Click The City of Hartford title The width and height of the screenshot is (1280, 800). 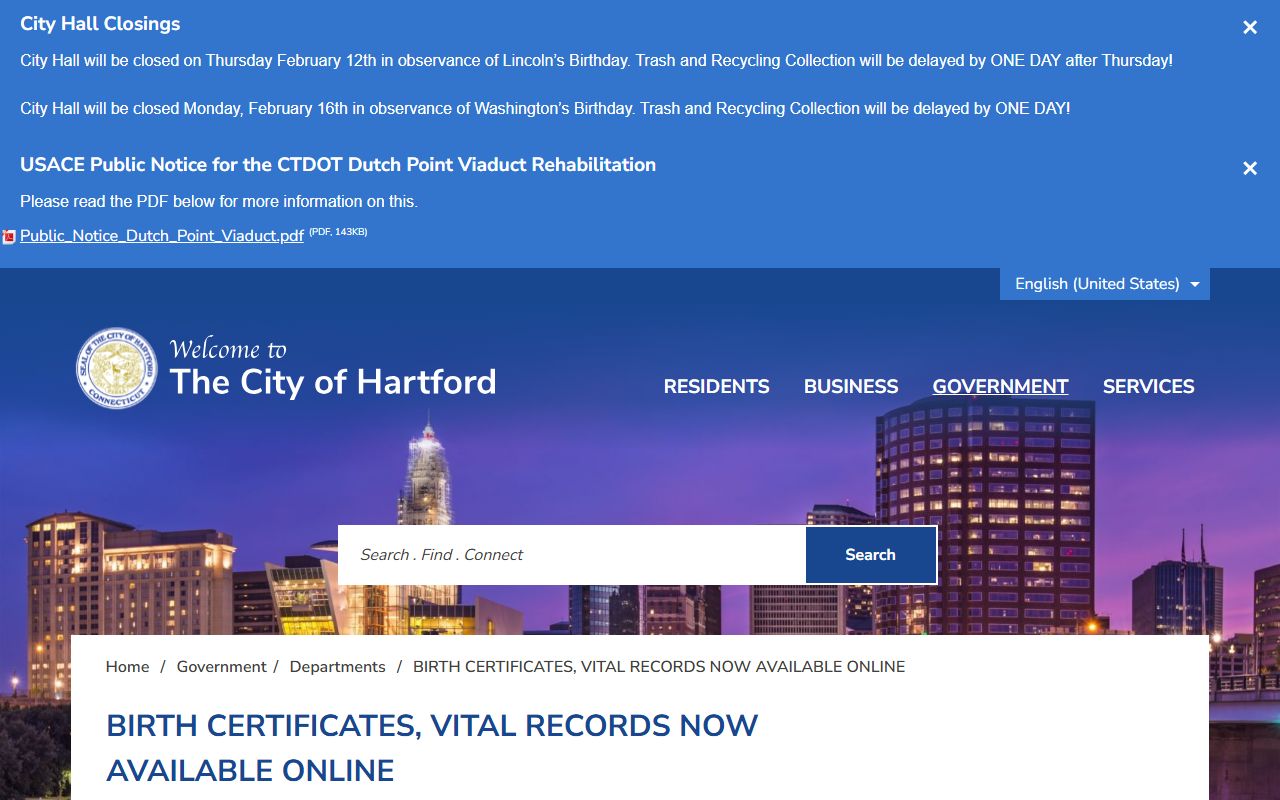click(333, 382)
